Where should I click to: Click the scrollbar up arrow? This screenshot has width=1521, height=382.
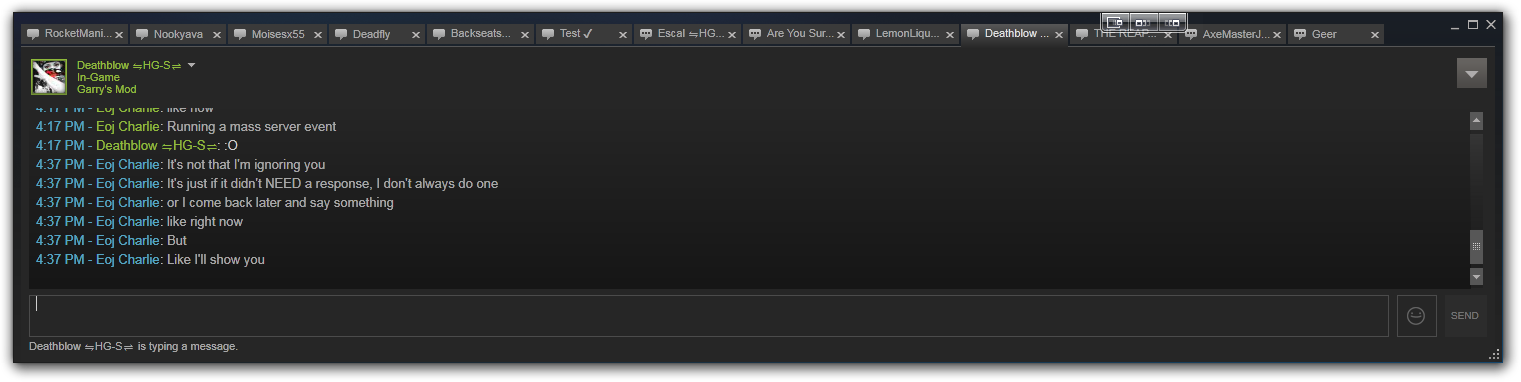[1476, 121]
